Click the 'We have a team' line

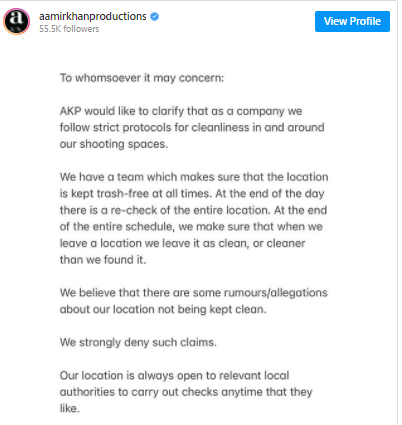click(194, 177)
